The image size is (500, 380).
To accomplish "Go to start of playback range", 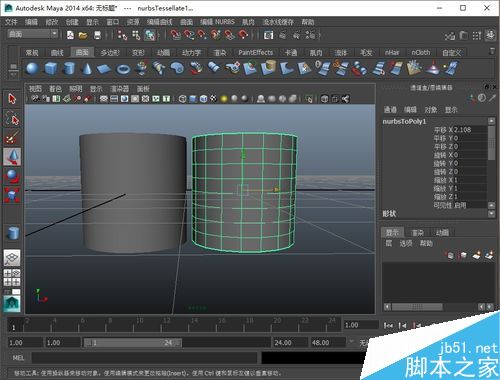I will tap(388, 325).
